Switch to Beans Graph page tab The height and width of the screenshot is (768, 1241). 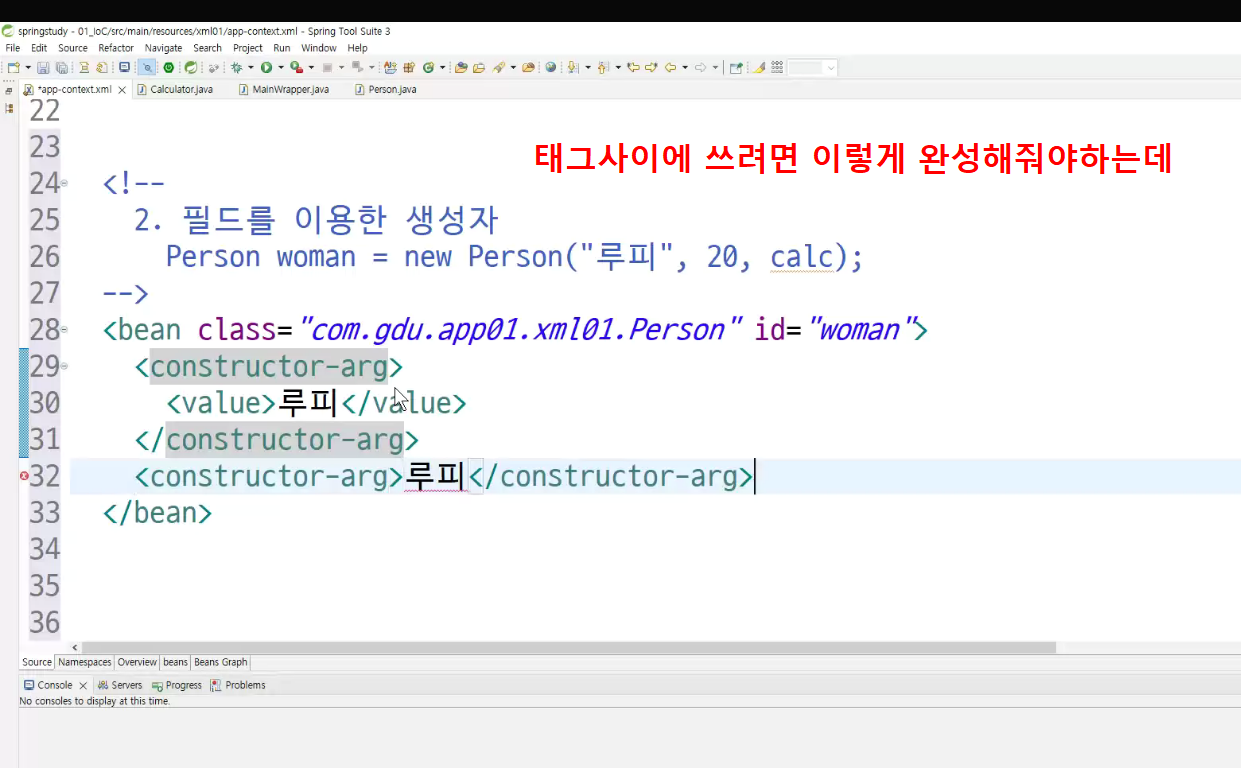tap(220, 662)
